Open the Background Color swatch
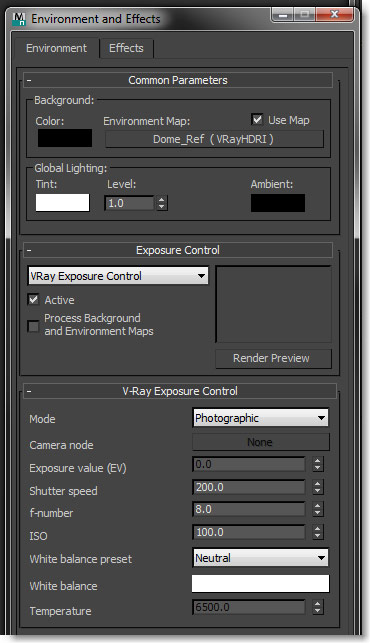The height and width of the screenshot is (643, 370). click(65, 138)
